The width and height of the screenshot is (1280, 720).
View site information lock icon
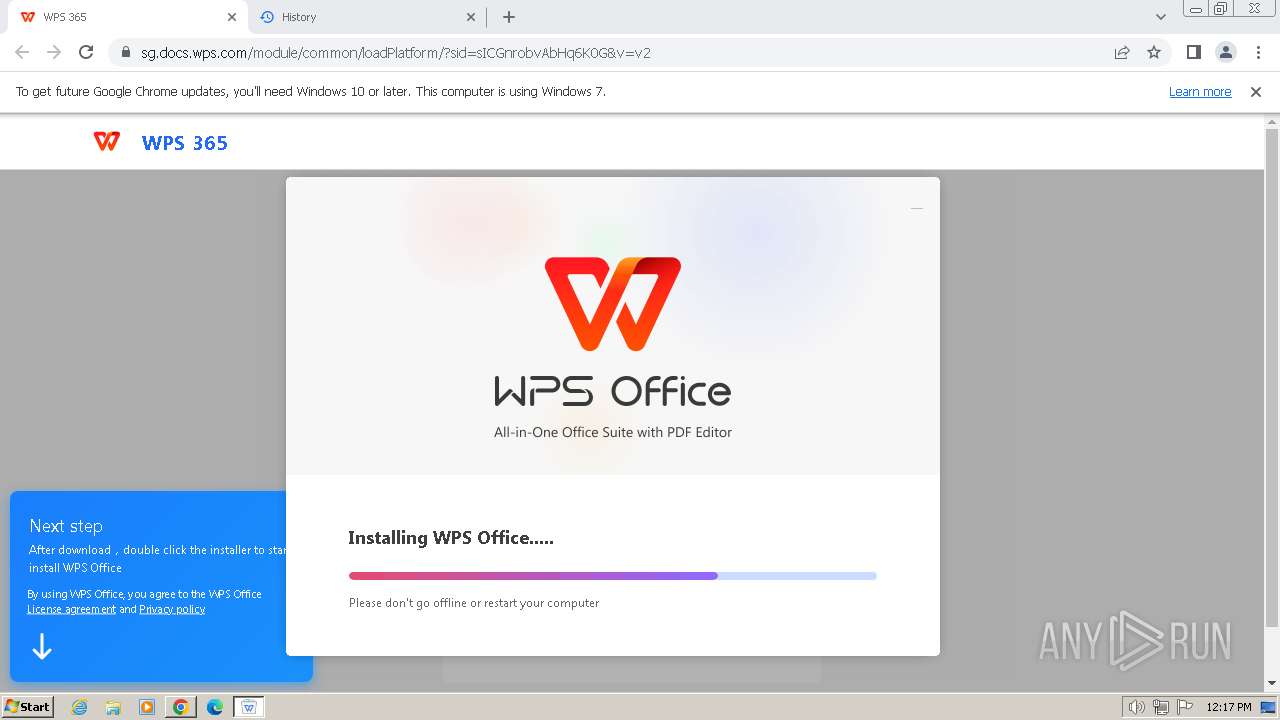[x=125, y=53]
